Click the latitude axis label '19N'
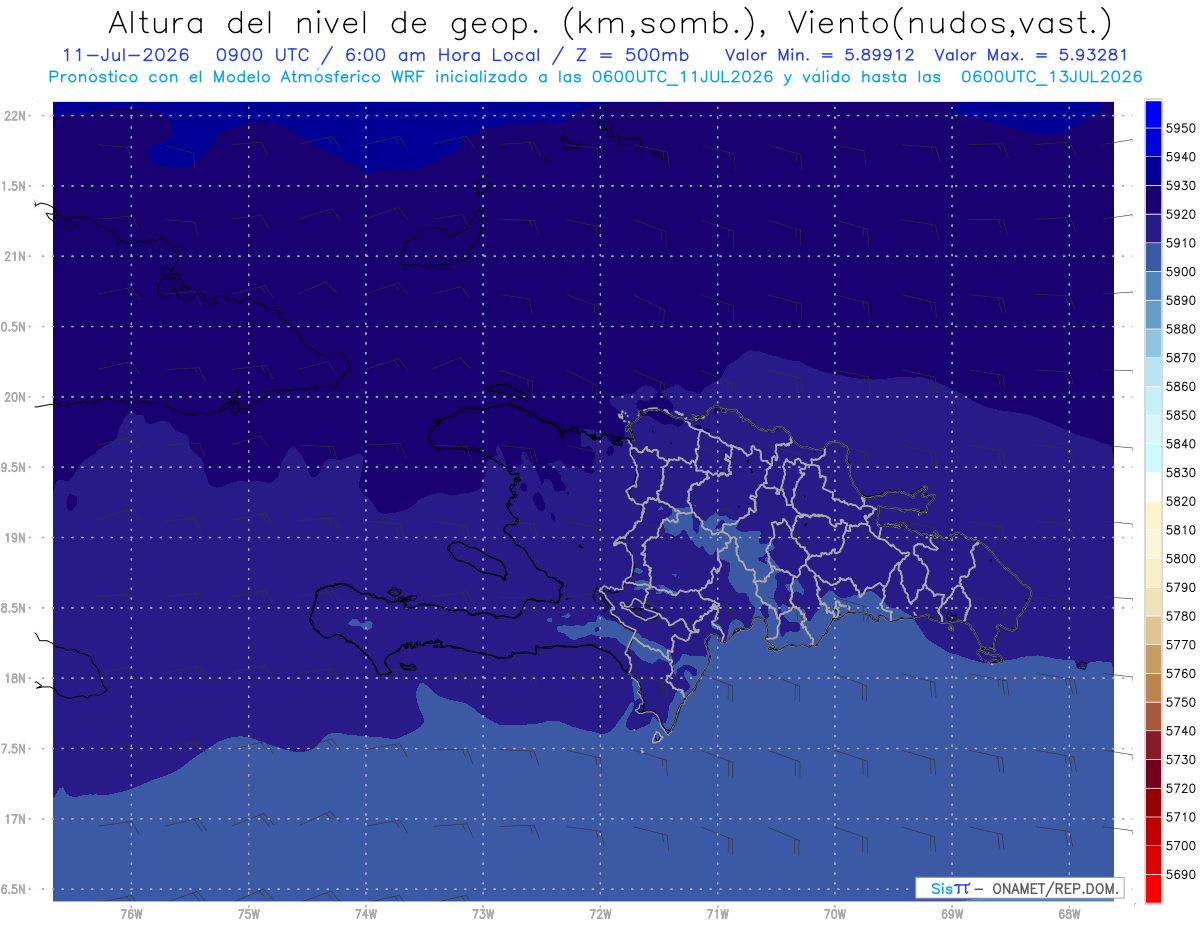Viewport: 1200px width, 927px height. coord(15,538)
